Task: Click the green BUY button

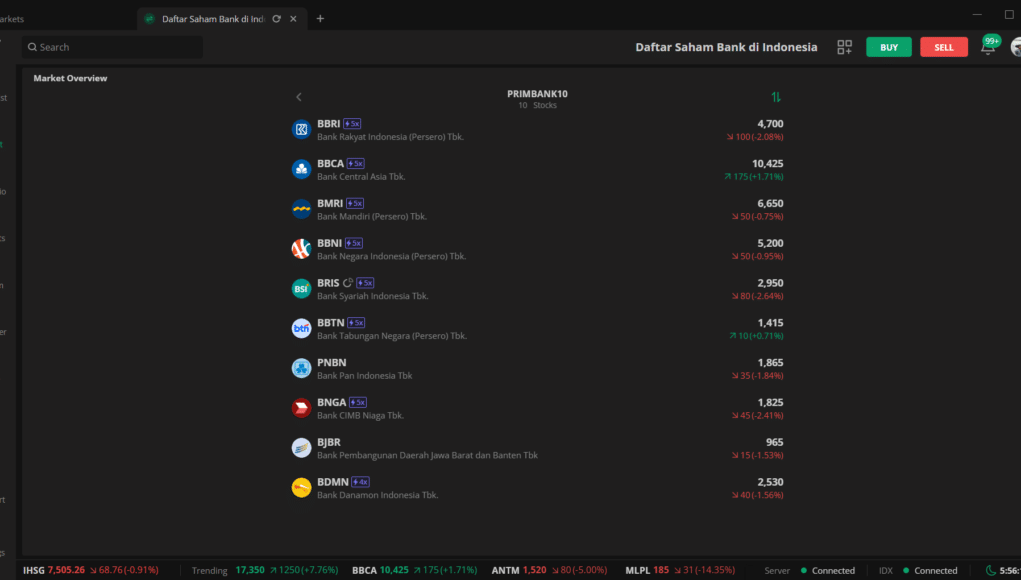Action: 888,46
